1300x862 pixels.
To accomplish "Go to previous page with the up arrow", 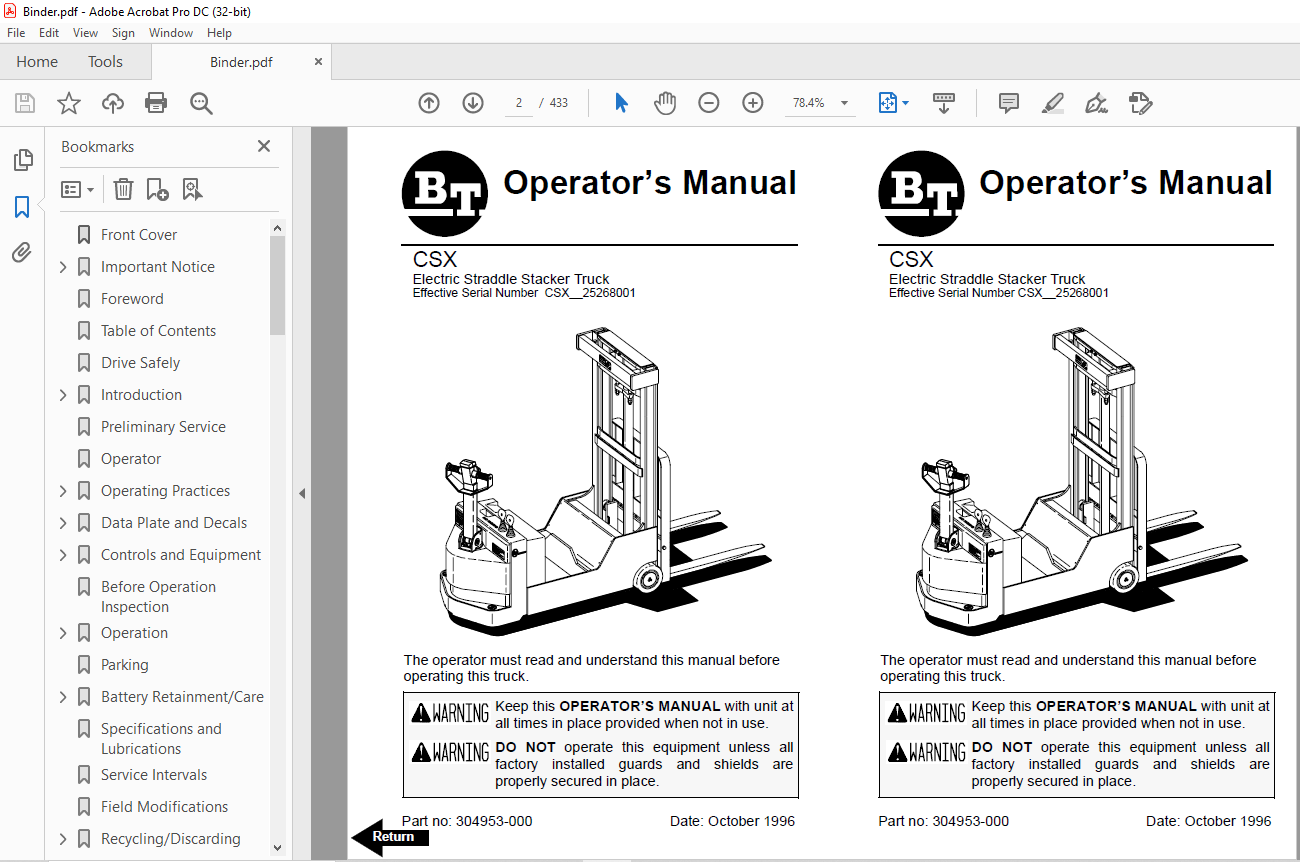I will [429, 103].
